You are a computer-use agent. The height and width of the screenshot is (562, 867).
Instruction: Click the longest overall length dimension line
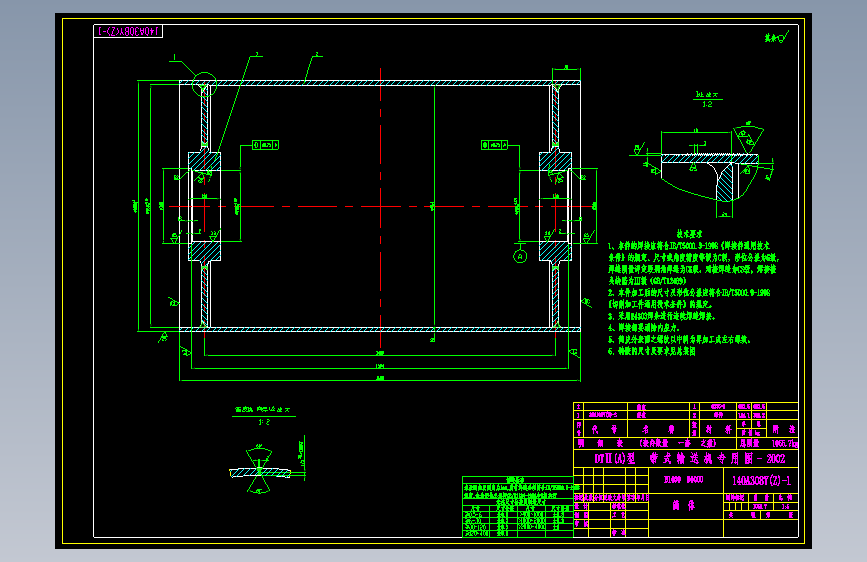click(380, 381)
